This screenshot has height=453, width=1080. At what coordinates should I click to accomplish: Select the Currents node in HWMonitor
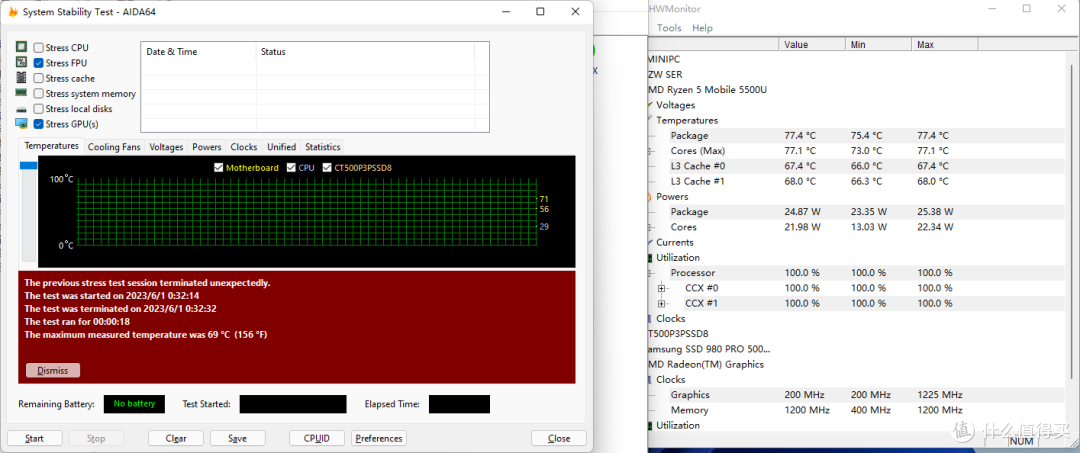point(674,242)
